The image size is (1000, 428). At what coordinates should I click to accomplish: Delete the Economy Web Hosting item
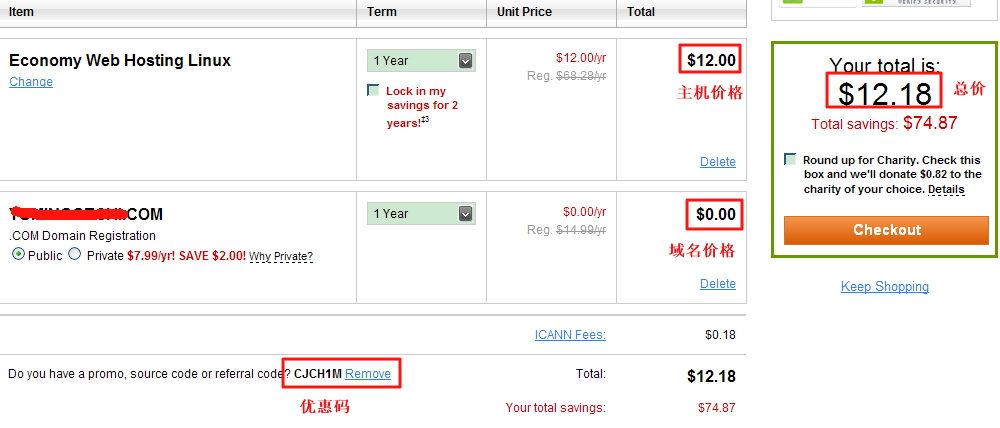pyautogui.click(x=717, y=161)
